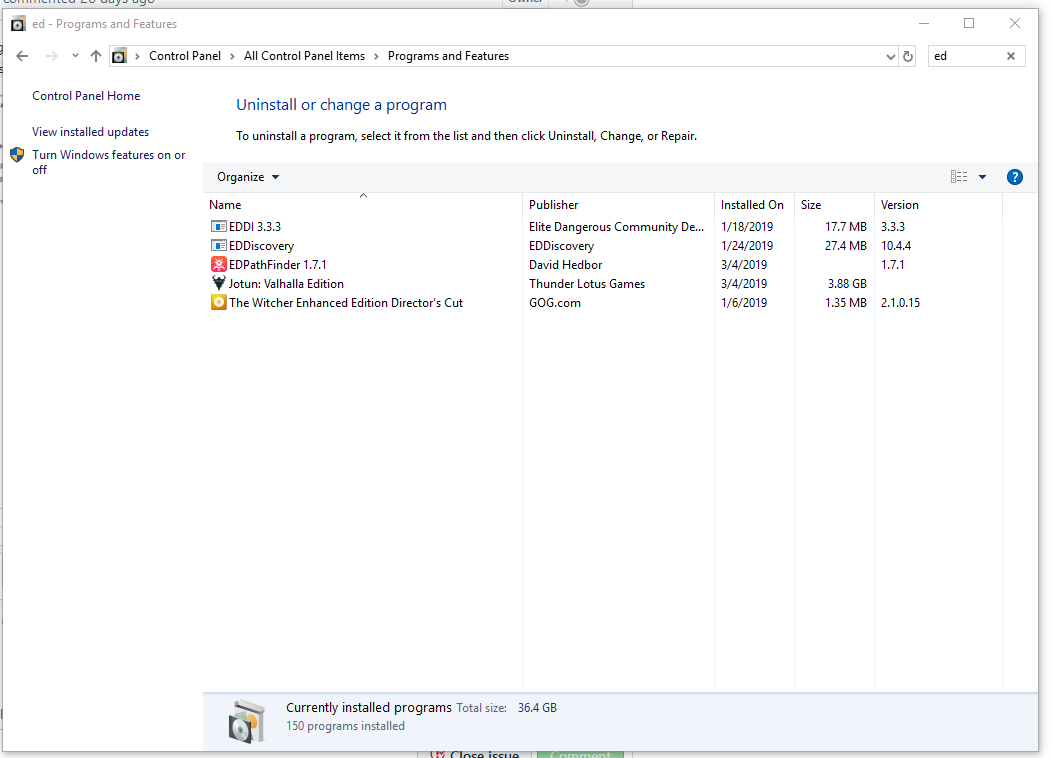Click the version 2.1.0.15 cell
The width and height of the screenshot is (1052, 758).
pyautogui.click(x=900, y=303)
